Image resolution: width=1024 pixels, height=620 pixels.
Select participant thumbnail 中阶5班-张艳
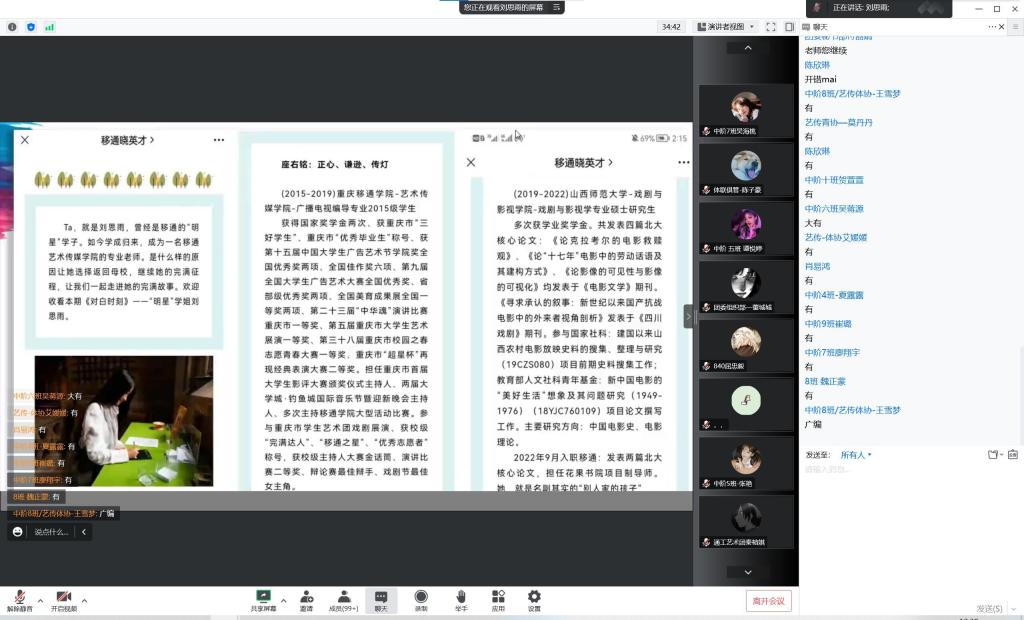pyautogui.click(x=746, y=464)
